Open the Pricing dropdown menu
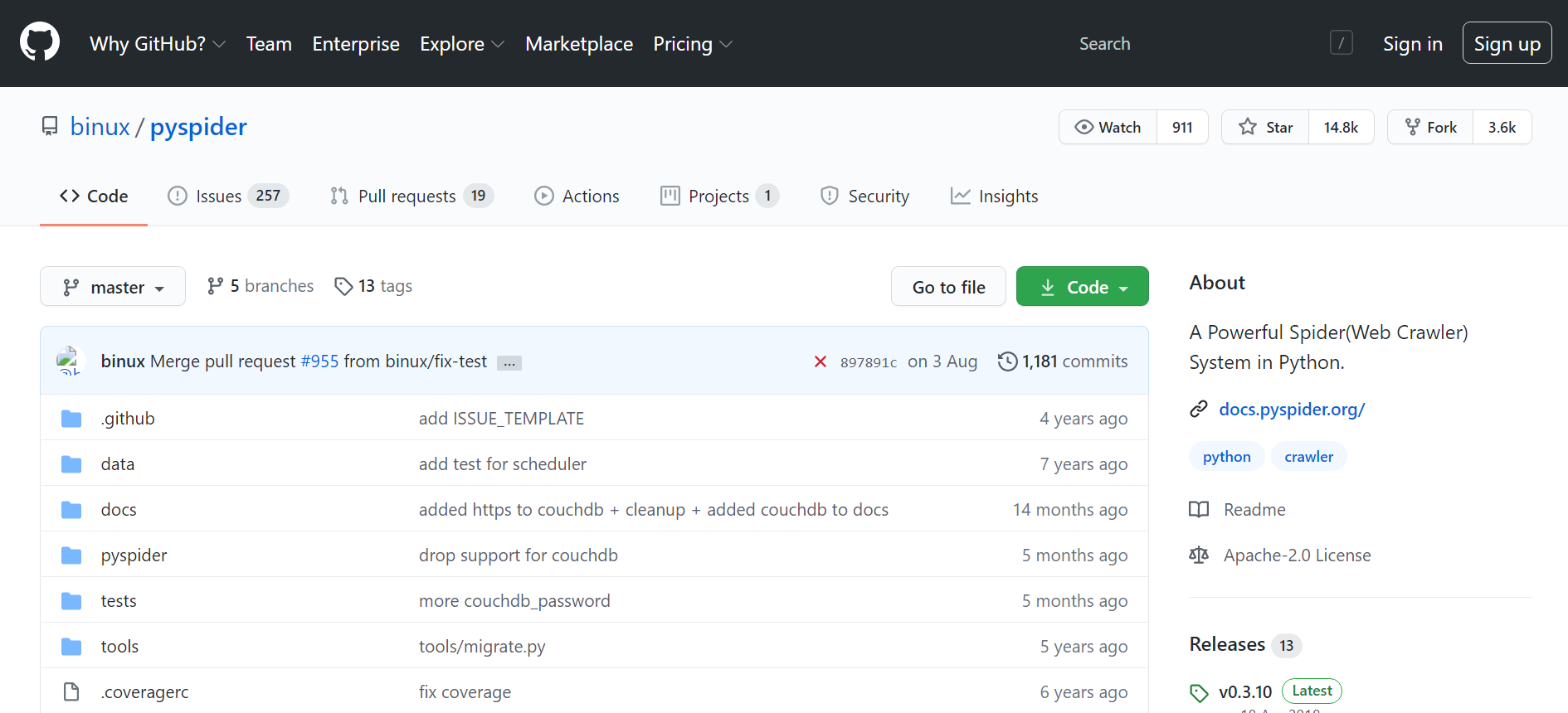The image size is (1568, 713). (x=693, y=43)
